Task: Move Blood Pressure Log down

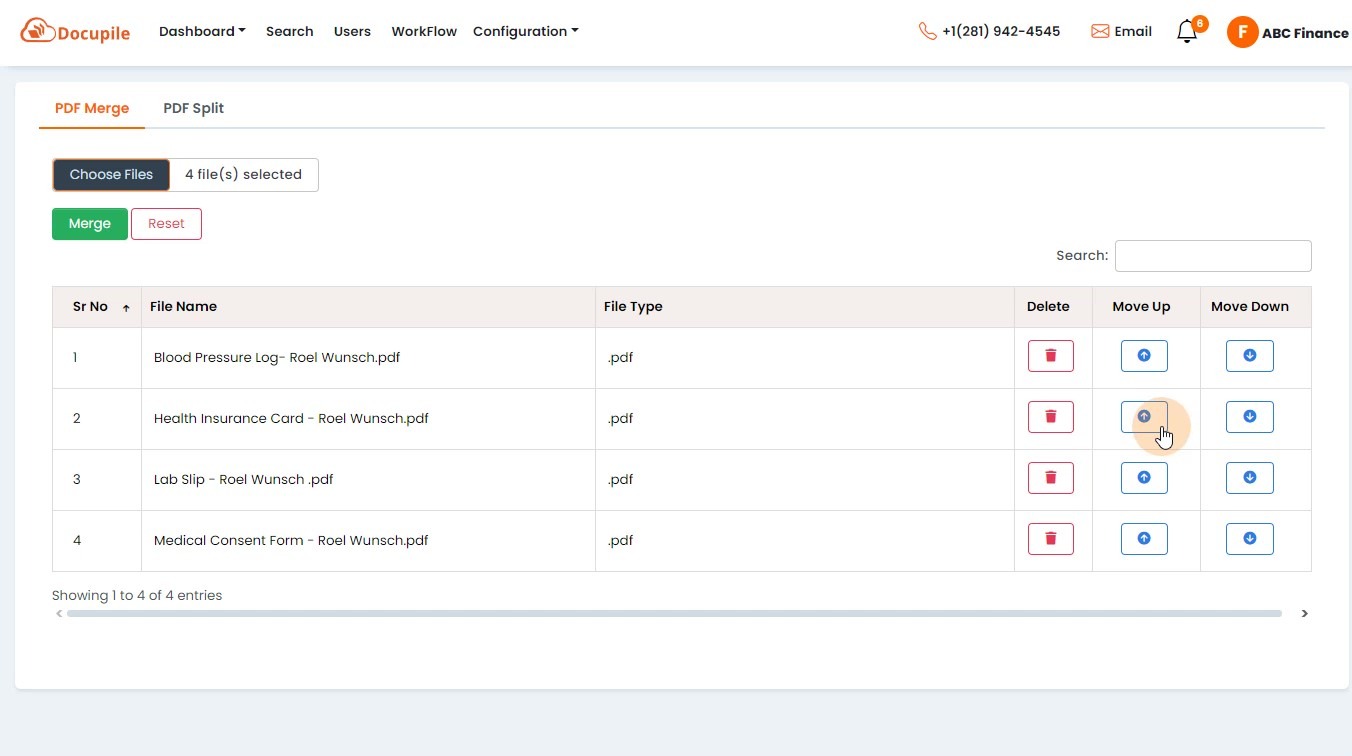Action: click(x=1249, y=355)
